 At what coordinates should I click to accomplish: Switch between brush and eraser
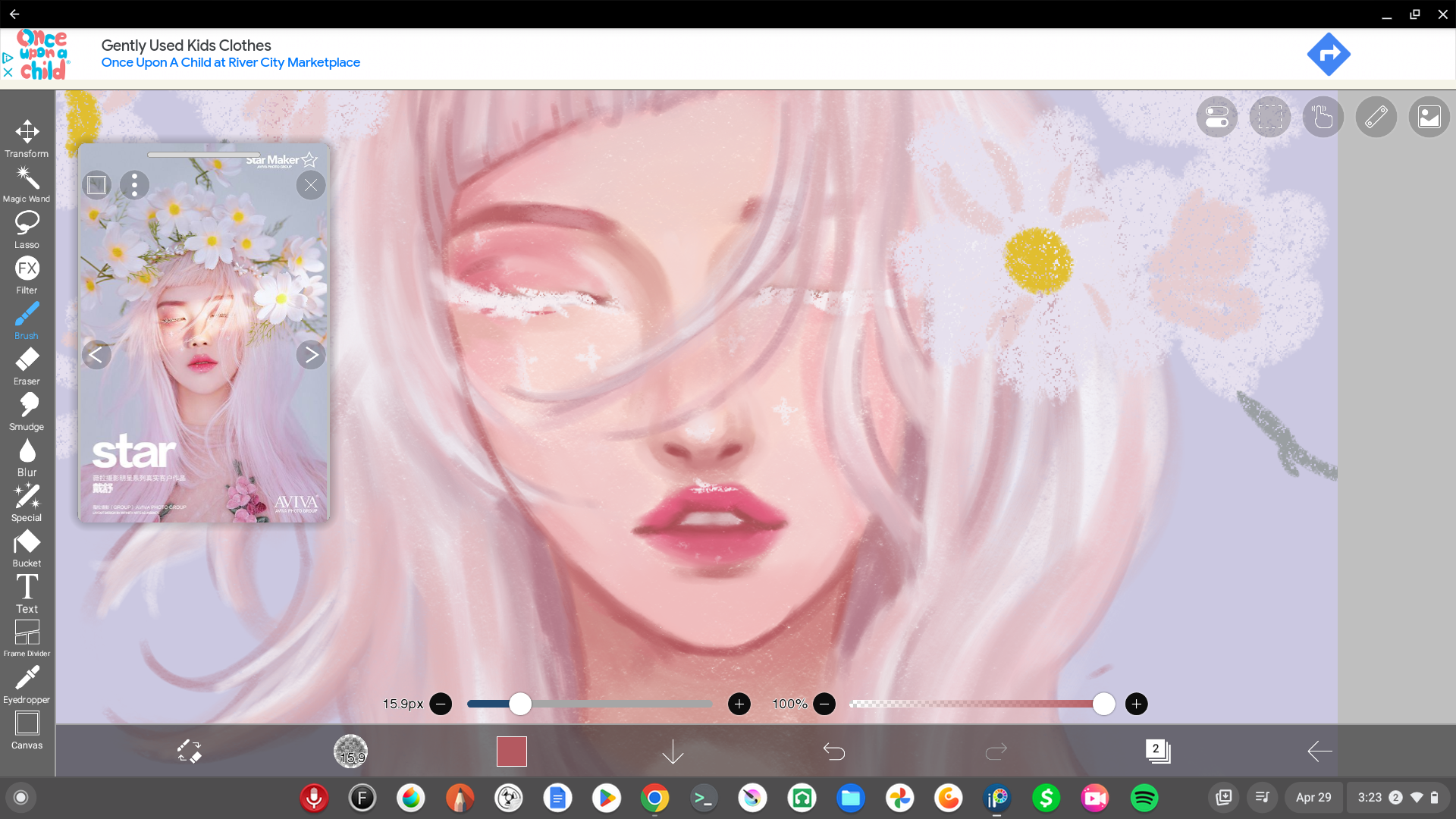click(x=189, y=751)
